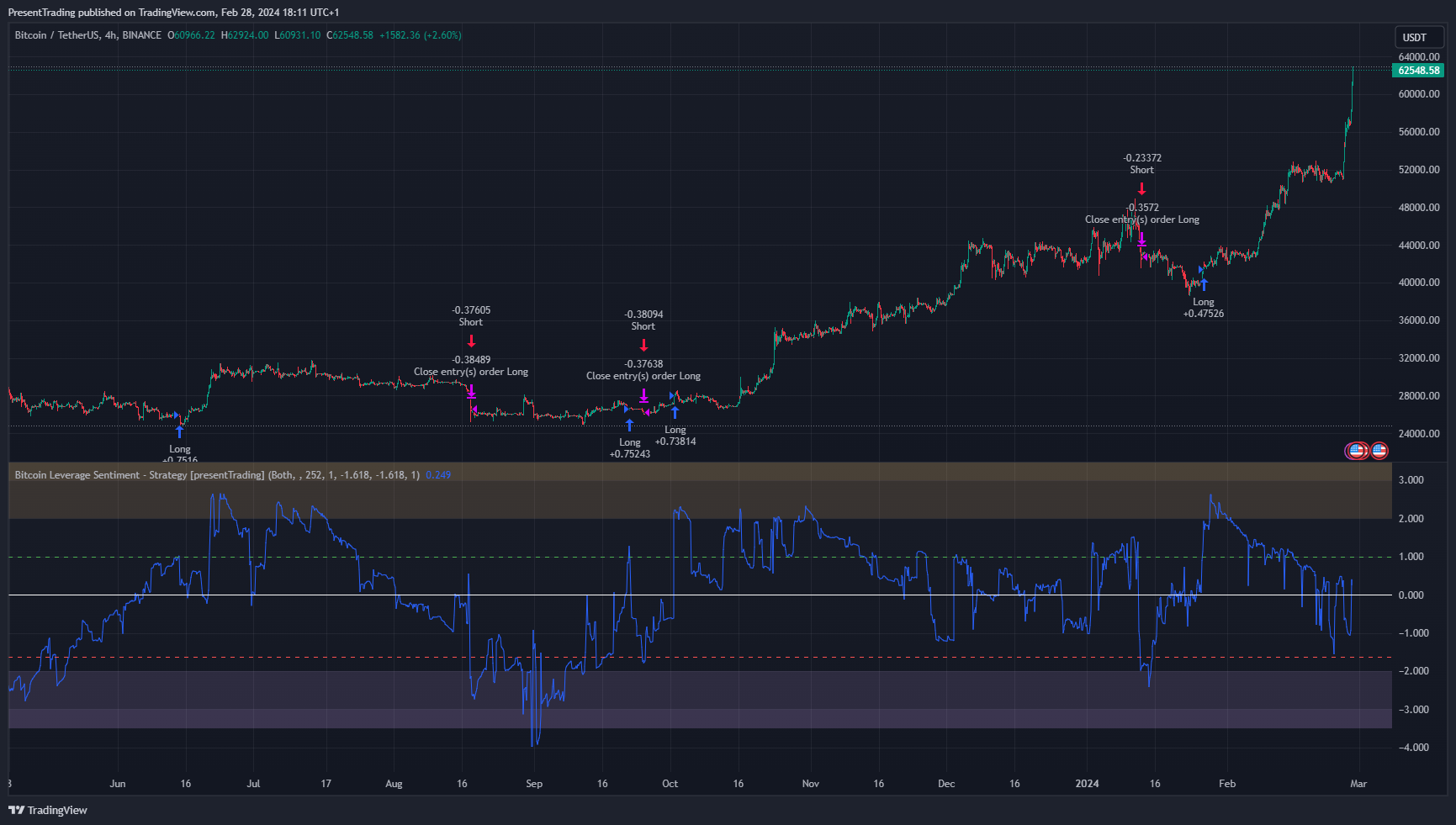The height and width of the screenshot is (825, 1456).
Task: Click the change value +1582.36 (+2.60%)
Action: click(x=421, y=35)
